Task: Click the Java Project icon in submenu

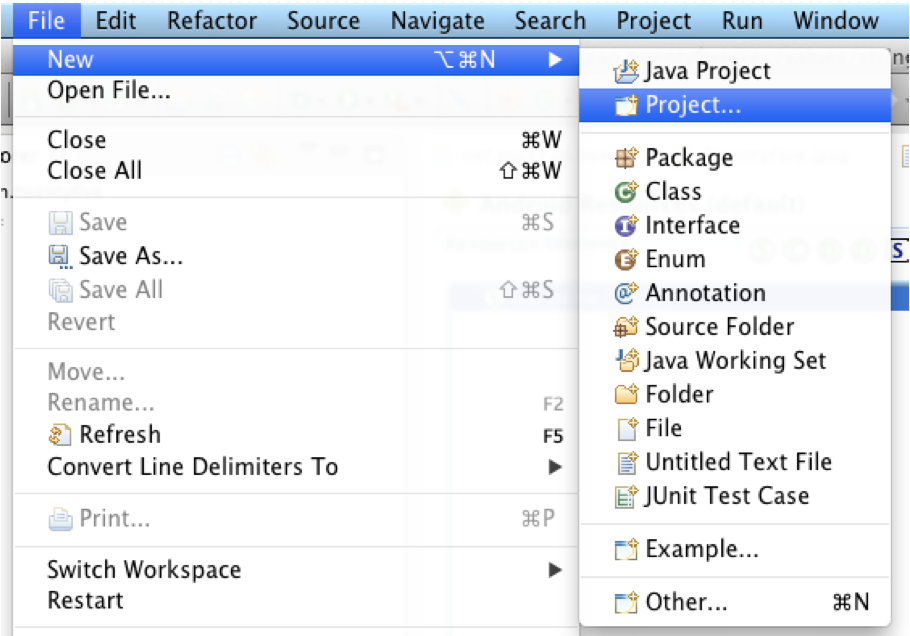Action: tap(626, 71)
